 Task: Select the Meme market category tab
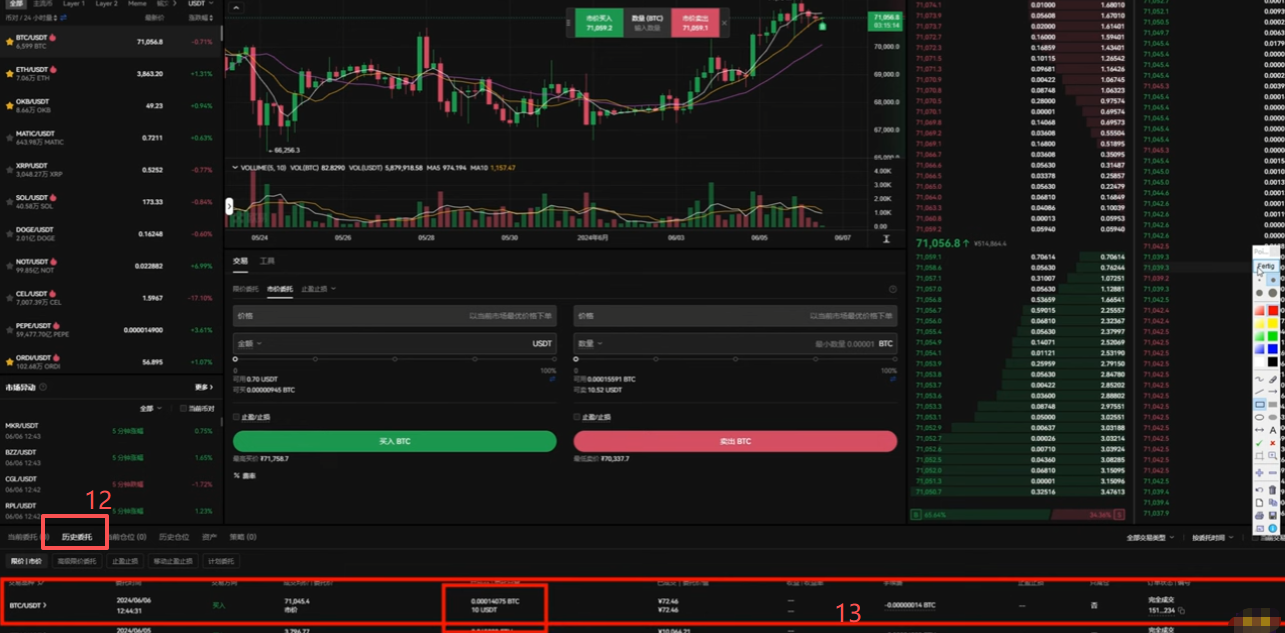point(137,4)
